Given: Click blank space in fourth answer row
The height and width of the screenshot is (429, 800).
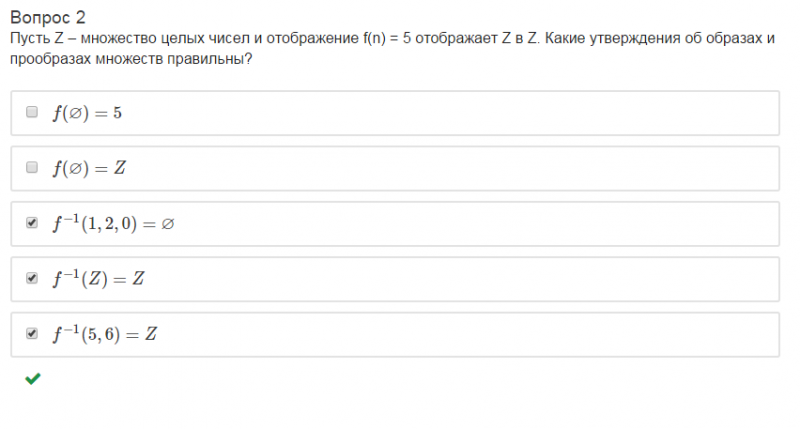Looking at the screenshot, I should tap(450, 279).
